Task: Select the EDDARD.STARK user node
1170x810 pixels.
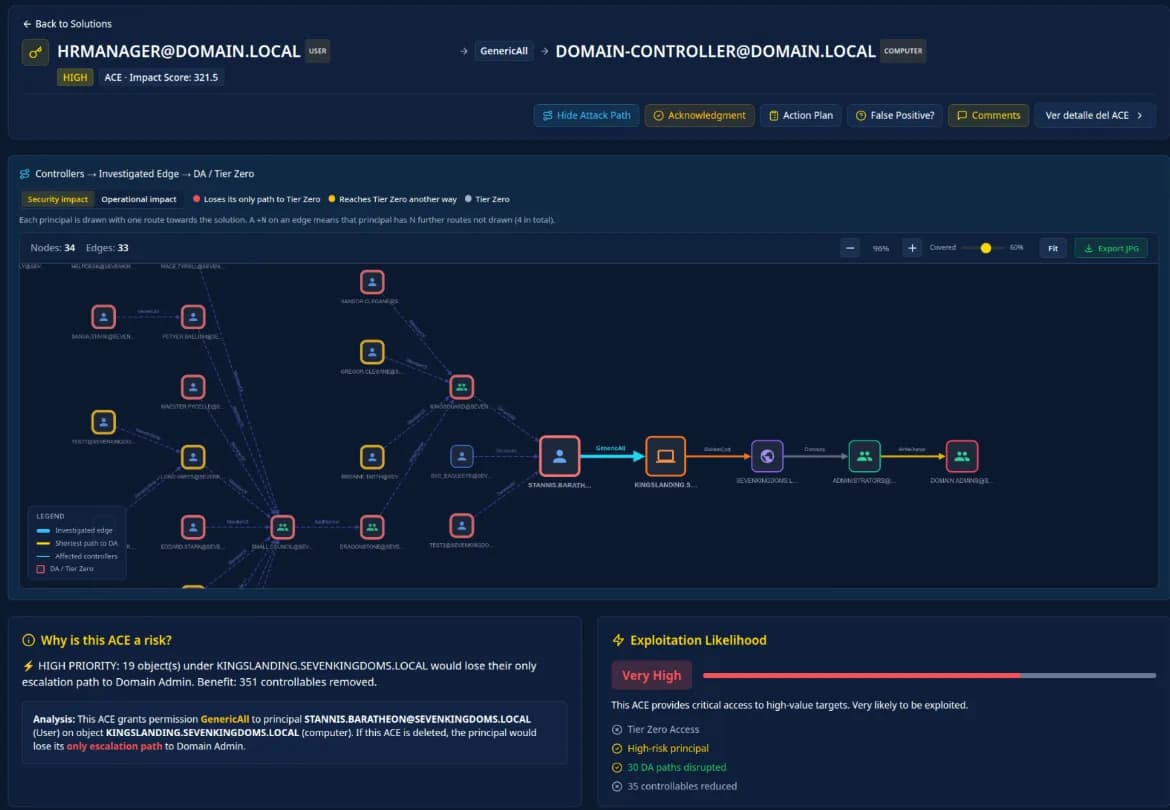Action: [x=193, y=527]
